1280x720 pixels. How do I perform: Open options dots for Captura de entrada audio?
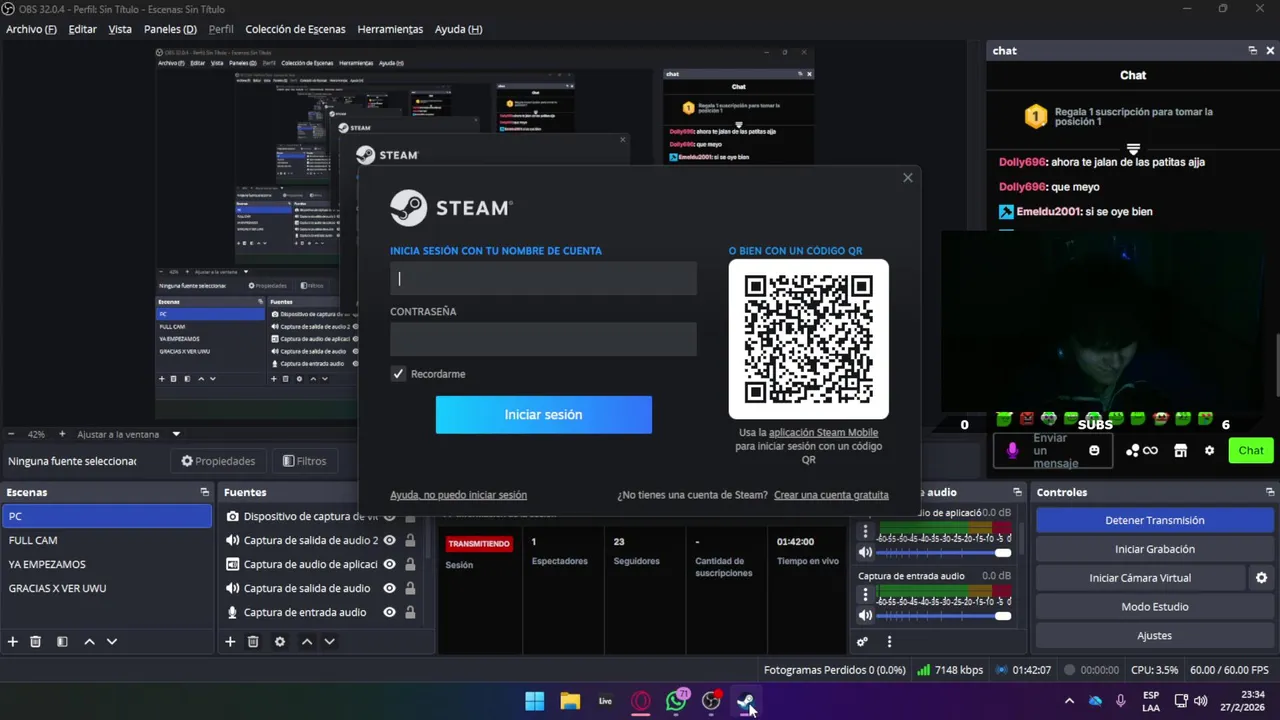(866, 594)
